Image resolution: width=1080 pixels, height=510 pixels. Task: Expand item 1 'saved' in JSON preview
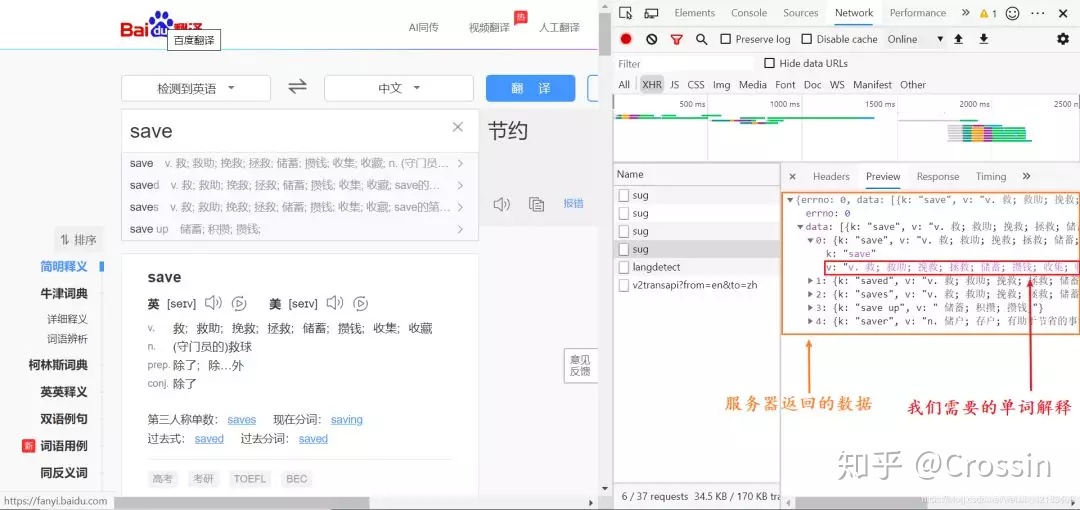[811, 281]
